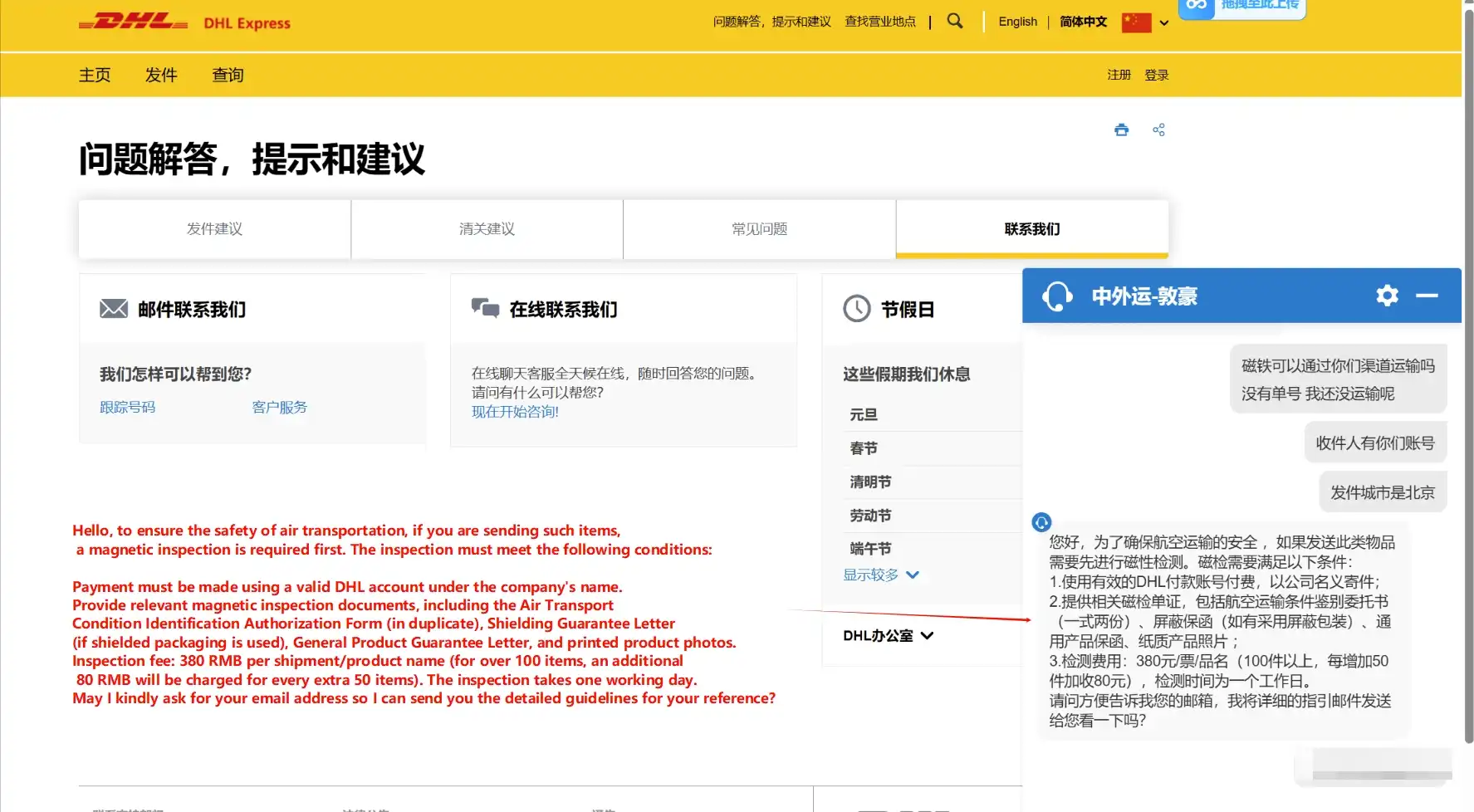Switch to the 清关建议 tab
1474x812 pixels.
pos(486,229)
